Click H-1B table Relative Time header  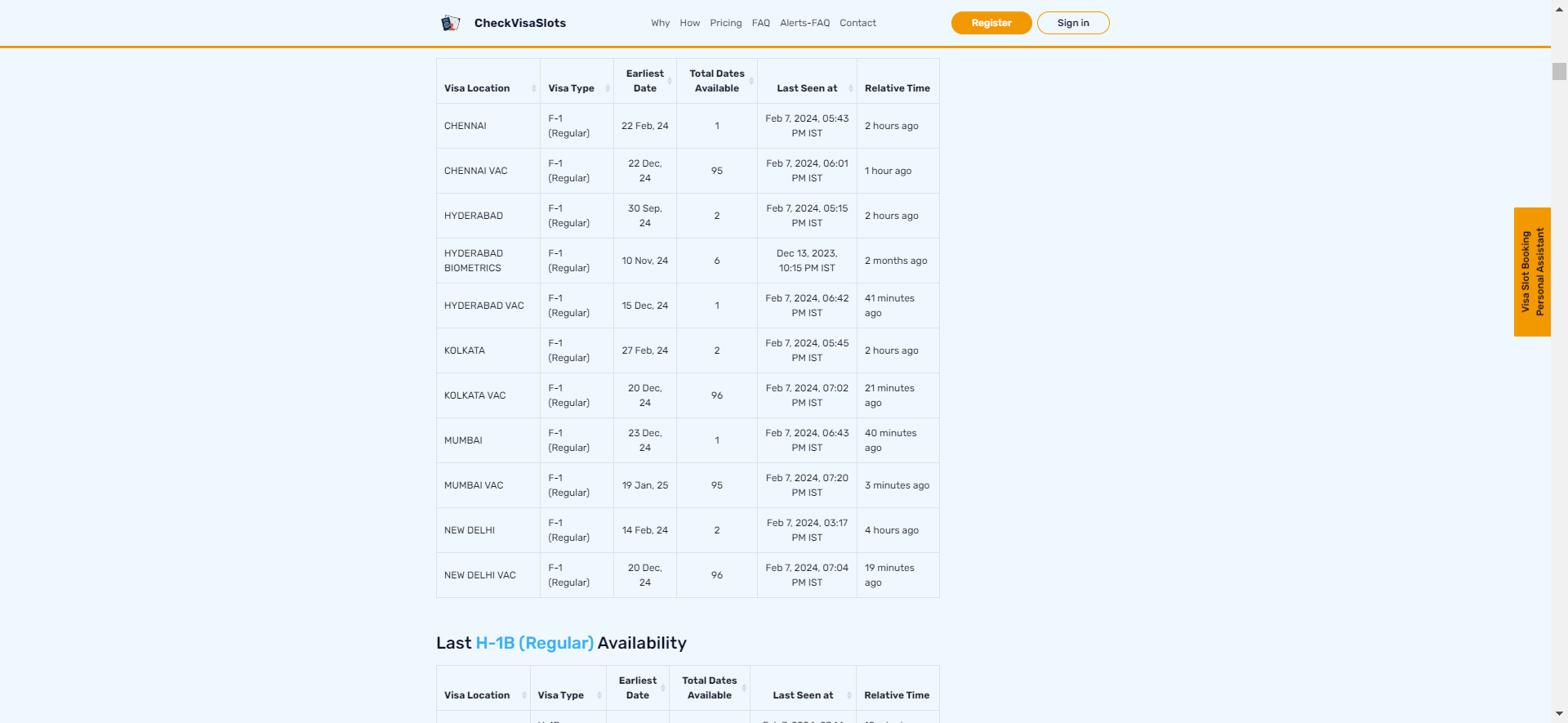897,688
